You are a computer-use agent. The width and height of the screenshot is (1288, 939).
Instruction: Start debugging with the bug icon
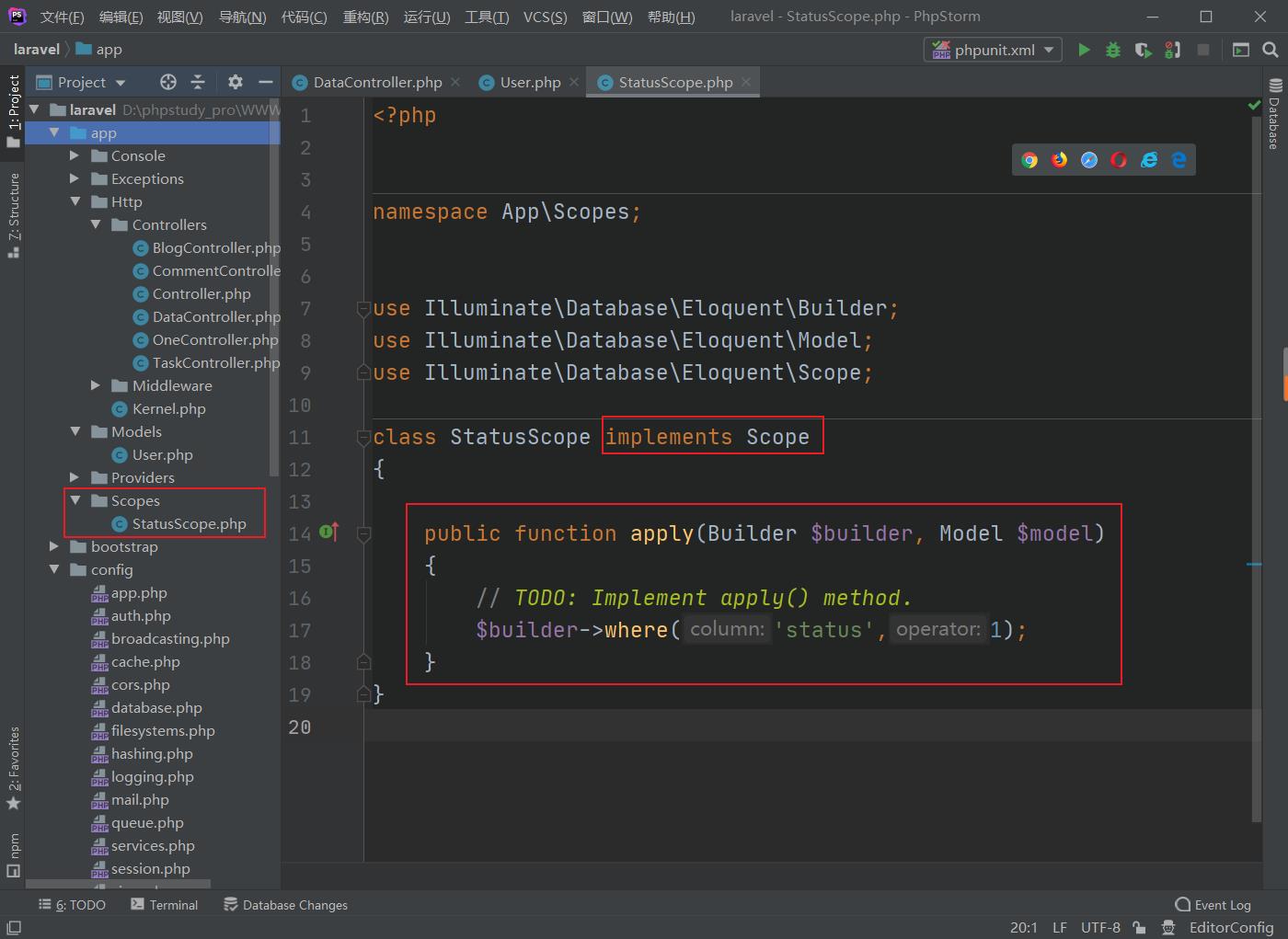coord(1113,50)
